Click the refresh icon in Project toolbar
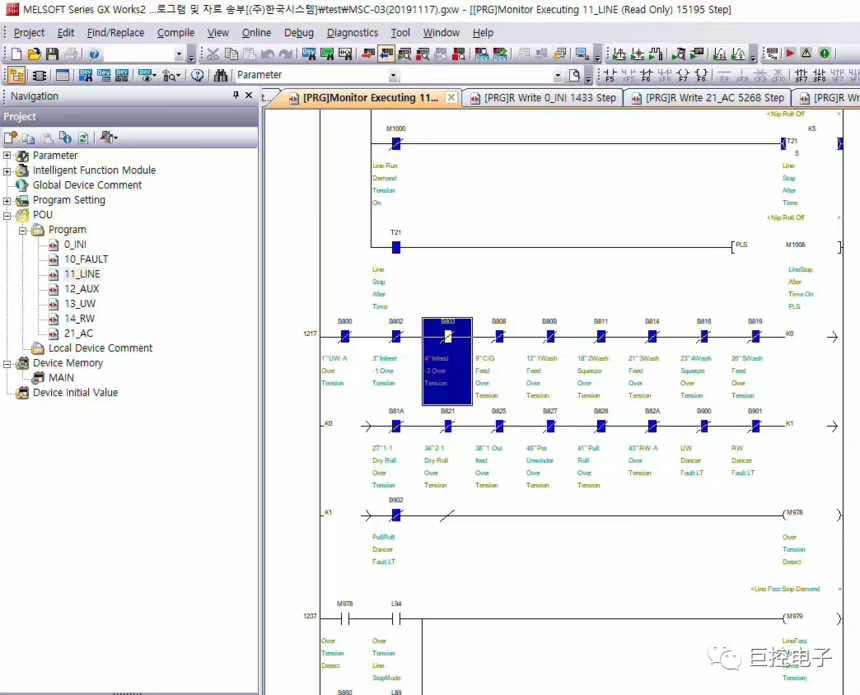The height and width of the screenshot is (695, 860). pos(83,137)
